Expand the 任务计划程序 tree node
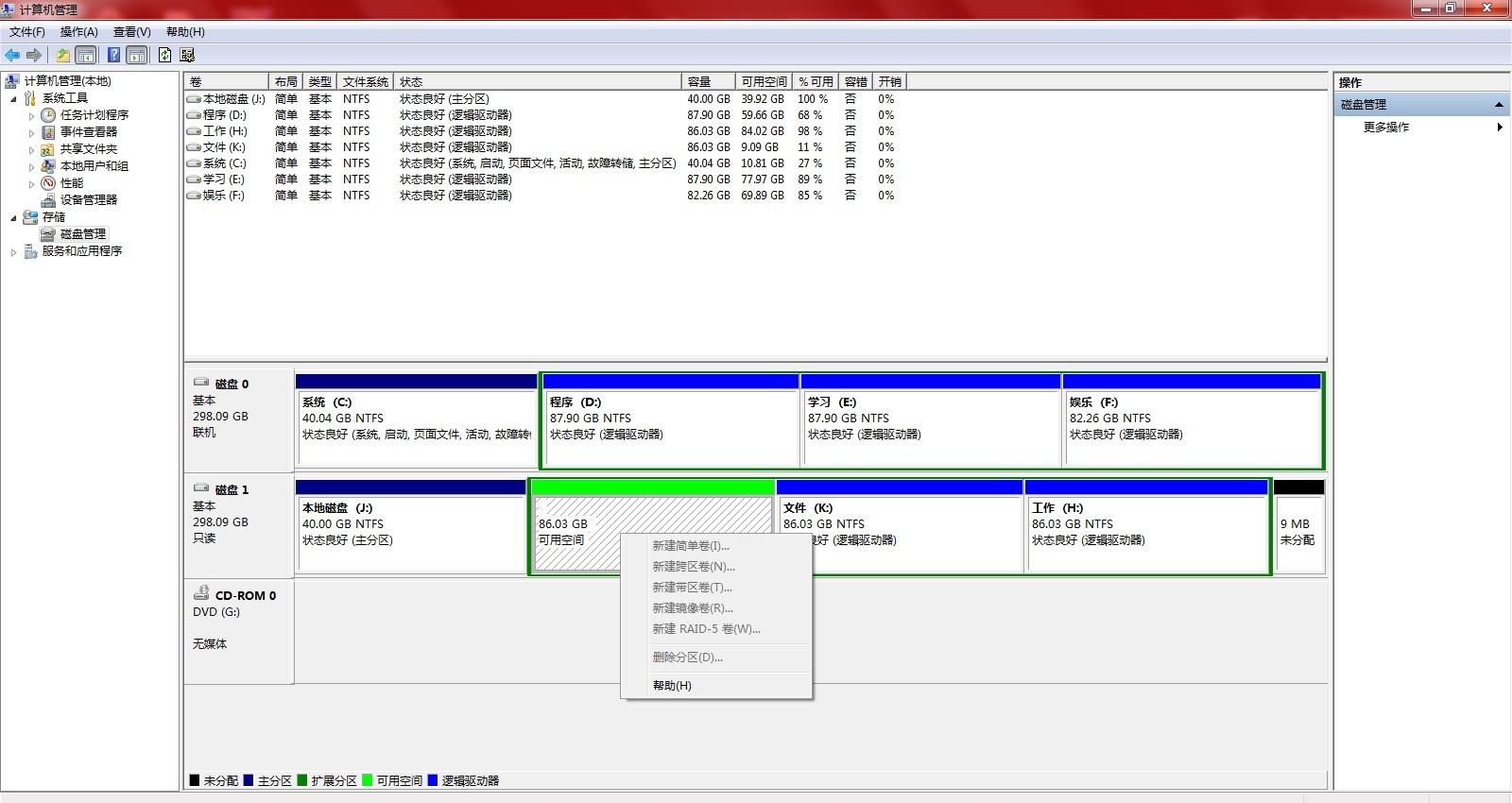Image resolution: width=1512 pixels, height=803 pixels. (31, 116)
